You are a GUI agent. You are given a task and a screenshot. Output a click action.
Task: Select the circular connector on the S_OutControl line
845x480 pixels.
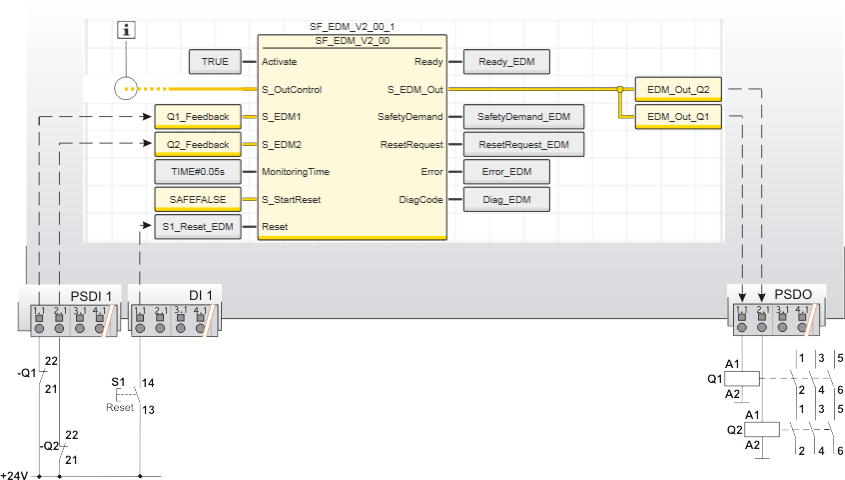tap(127, 89)
